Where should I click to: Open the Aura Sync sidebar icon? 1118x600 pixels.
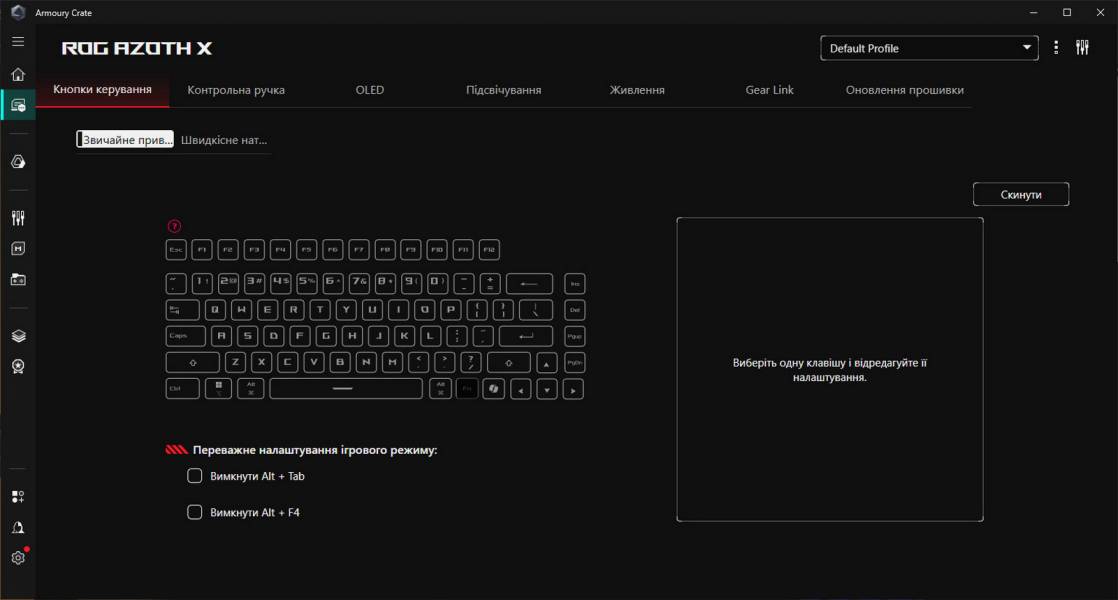[17, 161]
